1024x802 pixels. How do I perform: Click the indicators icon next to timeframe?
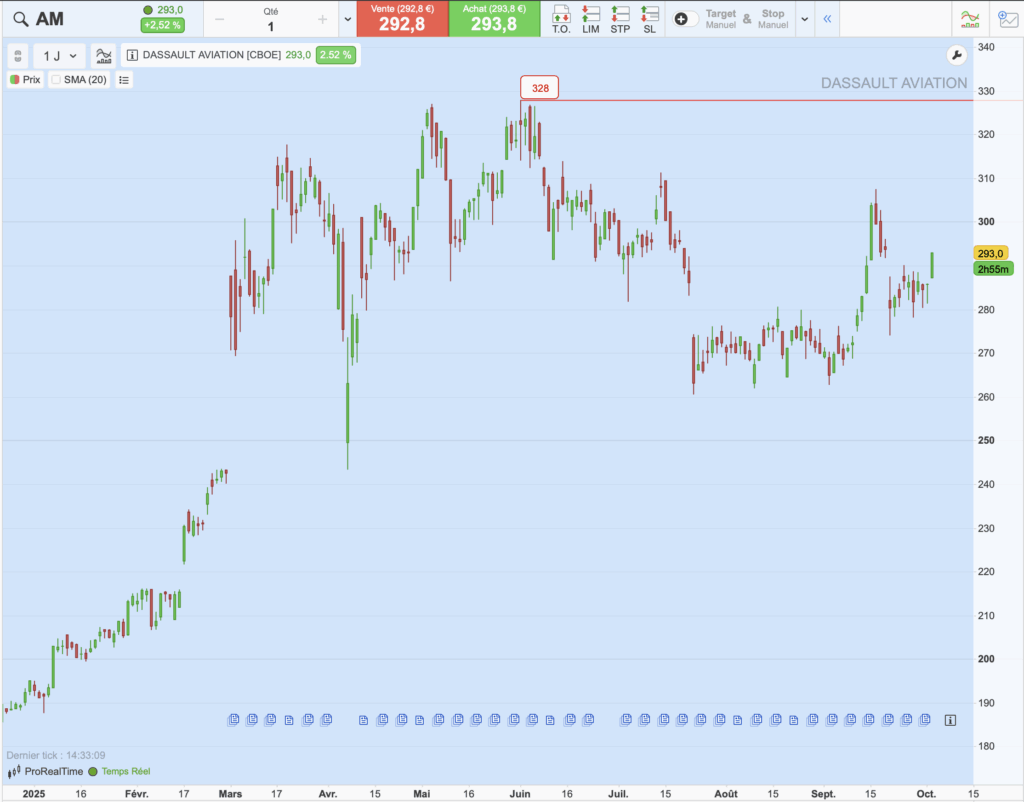[x=104, y=55]
